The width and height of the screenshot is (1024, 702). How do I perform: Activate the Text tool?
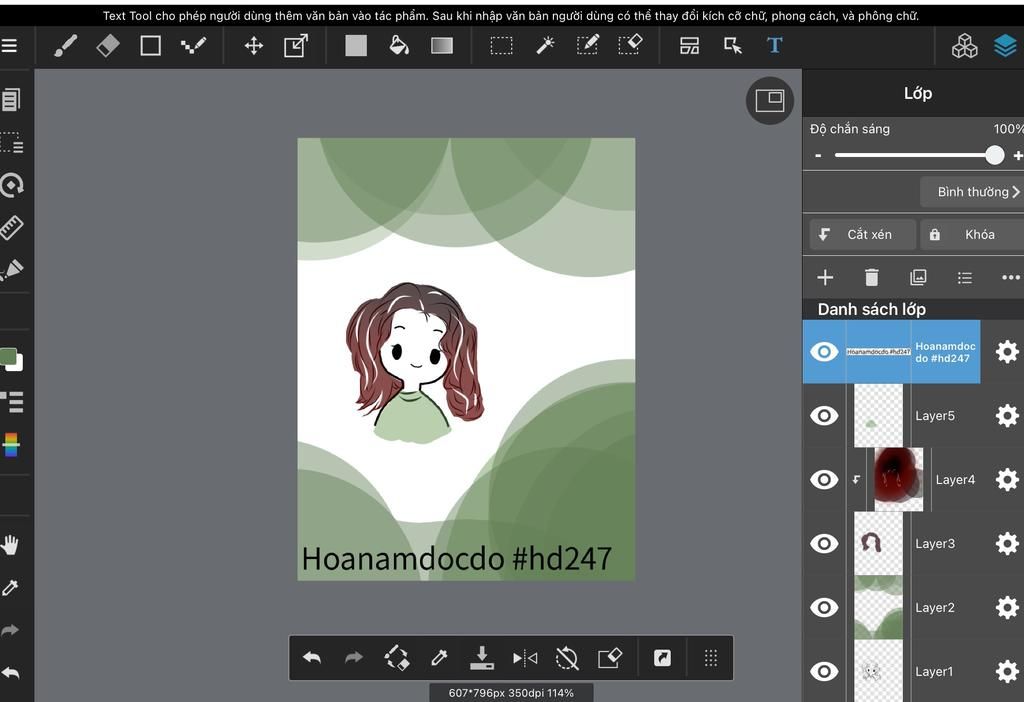tap(775, 46)
